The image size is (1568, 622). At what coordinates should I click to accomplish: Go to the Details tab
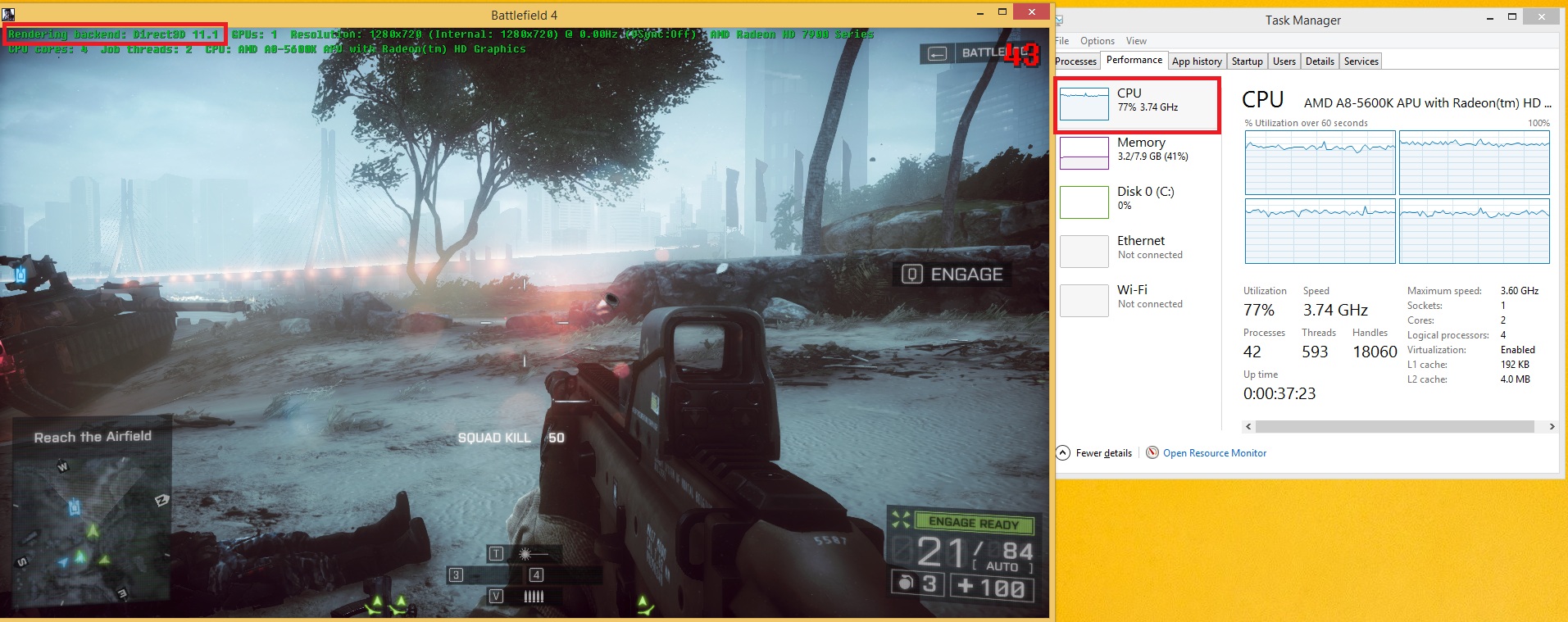click(x=1319, y=61)
